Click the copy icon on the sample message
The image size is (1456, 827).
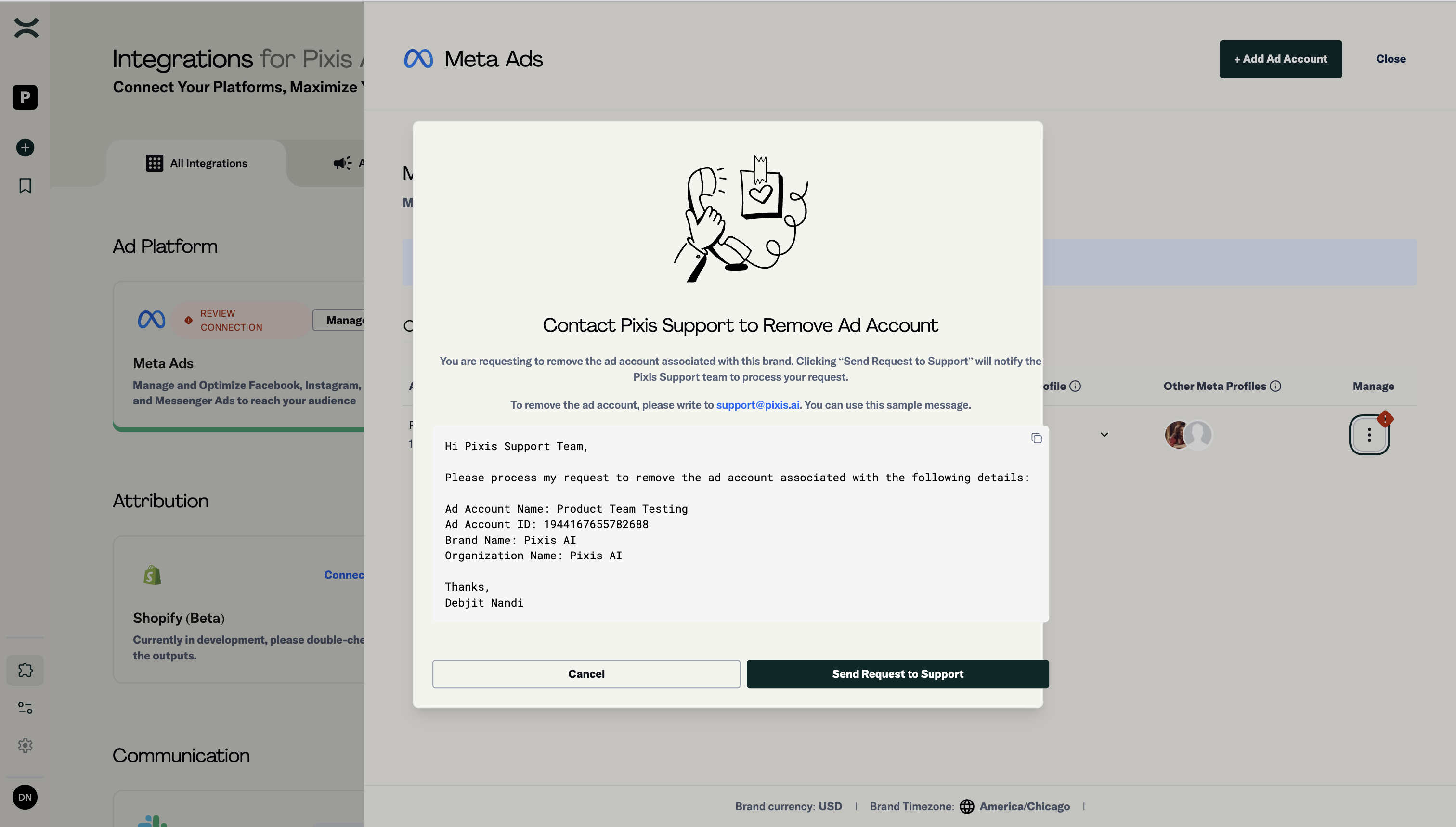tap(1036, 438)
